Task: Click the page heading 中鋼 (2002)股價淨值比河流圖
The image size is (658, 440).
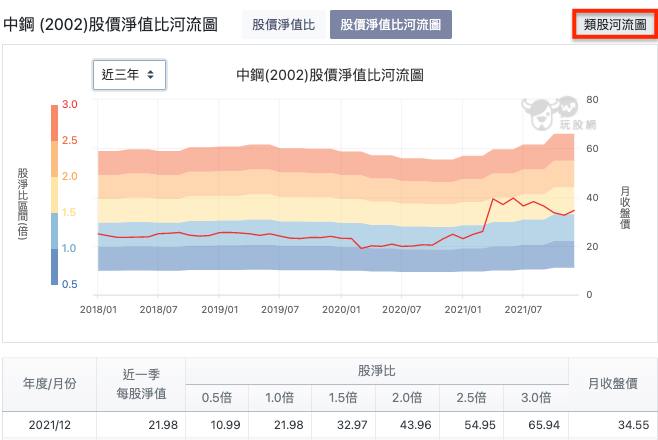Action: tap(110, 25)
